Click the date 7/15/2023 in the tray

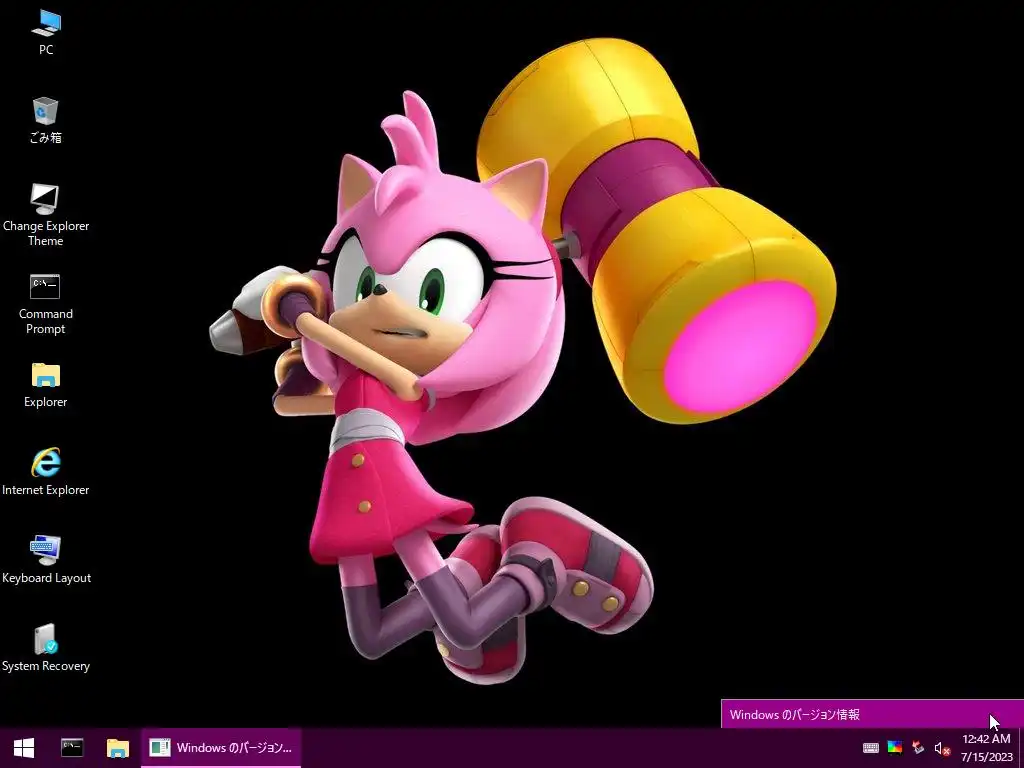[986, 758]
